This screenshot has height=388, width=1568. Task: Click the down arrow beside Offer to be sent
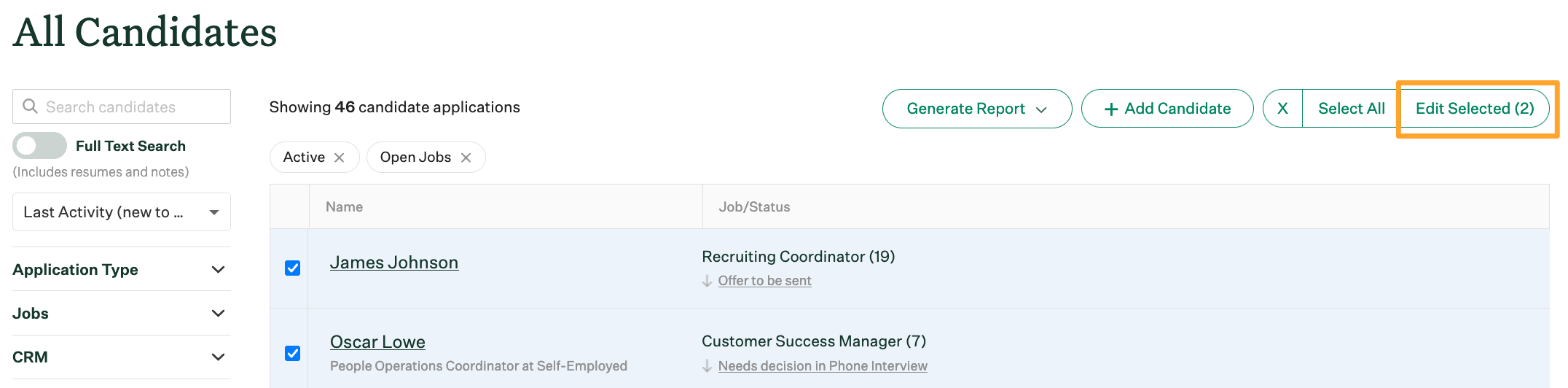(x=707, y=281)
